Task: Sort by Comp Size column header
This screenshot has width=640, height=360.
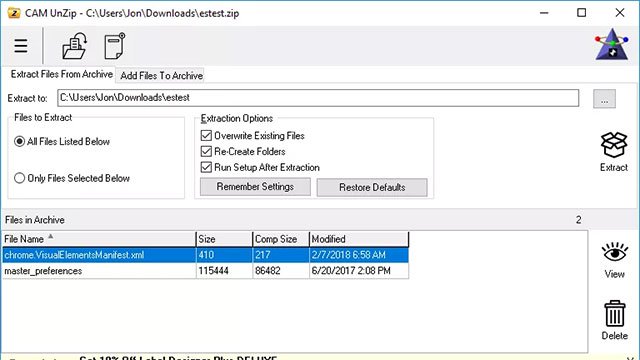Action: (x=281, y=239)
